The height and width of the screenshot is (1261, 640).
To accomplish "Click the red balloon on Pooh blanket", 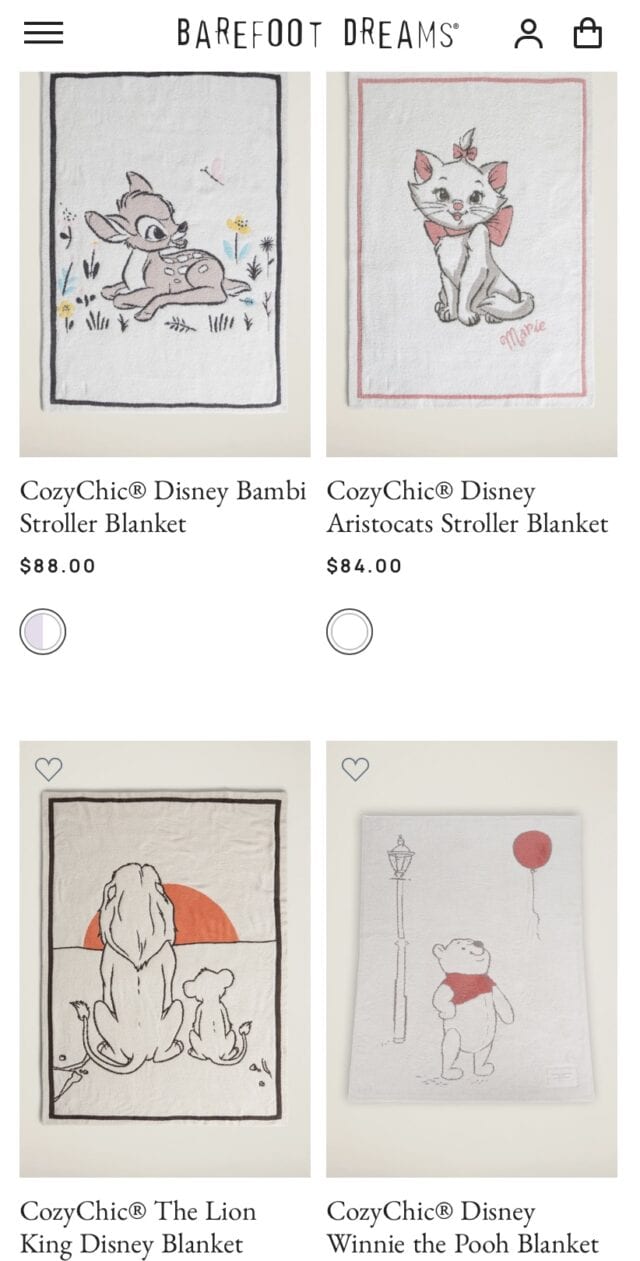I will click(x=533, y=850).
